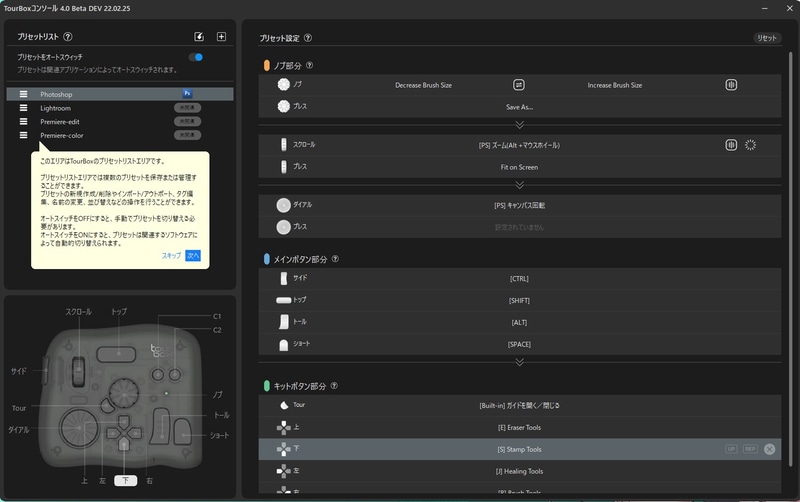Open help icon beside プリセットリスト
This screenshot has height=502, width=800.
[x=67, y=37]
